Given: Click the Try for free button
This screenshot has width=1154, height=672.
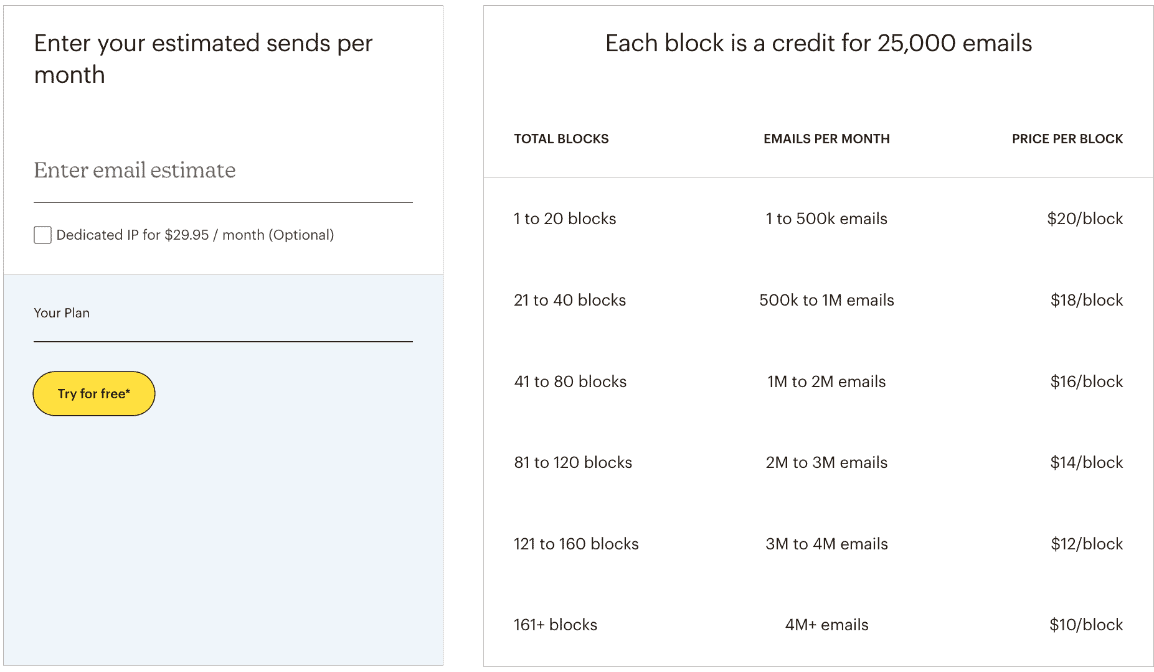Looking at the screenshot, I should coord(94,394).
